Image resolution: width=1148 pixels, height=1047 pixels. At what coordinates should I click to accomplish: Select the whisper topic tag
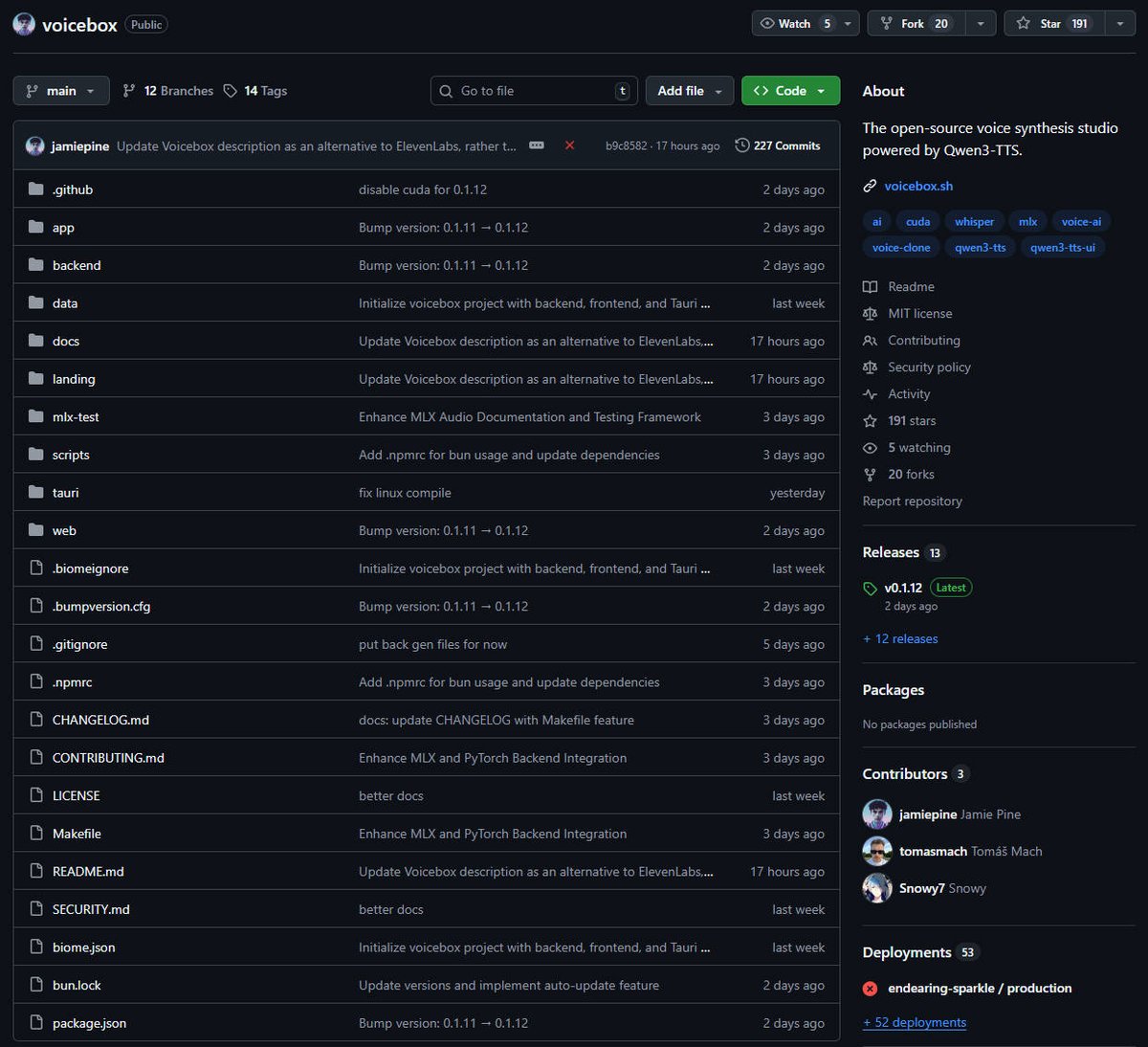pyautogui.click(x=974, y=221)
